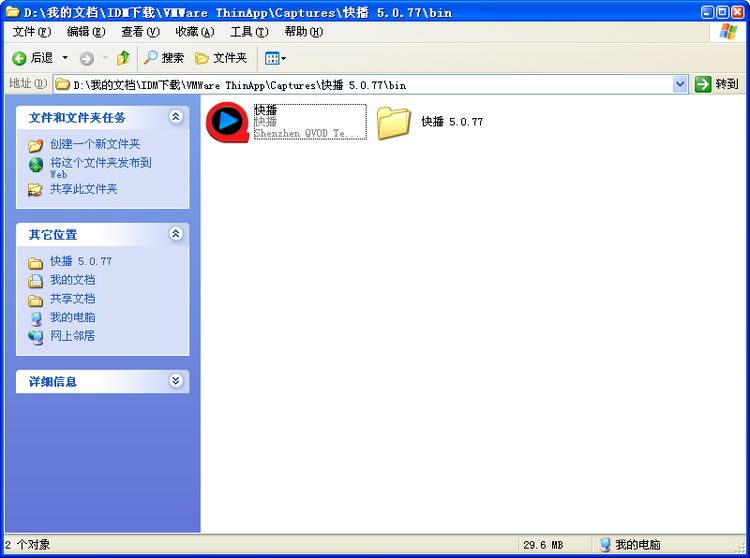Open the Back button history dropdown arrow

(66, 58)
